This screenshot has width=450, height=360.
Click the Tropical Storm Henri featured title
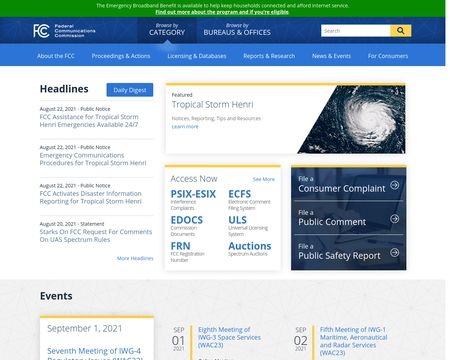[213, 105]
